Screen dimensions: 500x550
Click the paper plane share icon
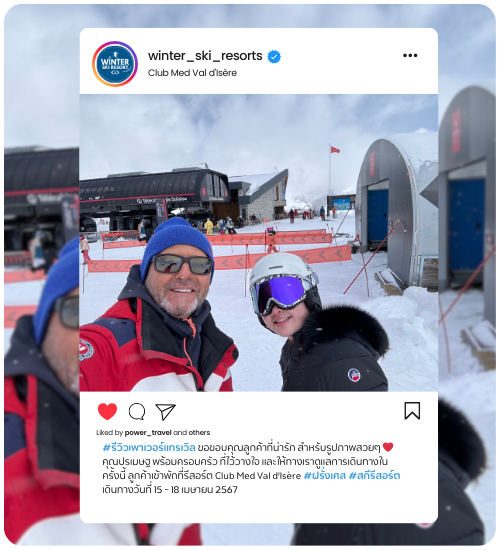(x=165, y=412)
